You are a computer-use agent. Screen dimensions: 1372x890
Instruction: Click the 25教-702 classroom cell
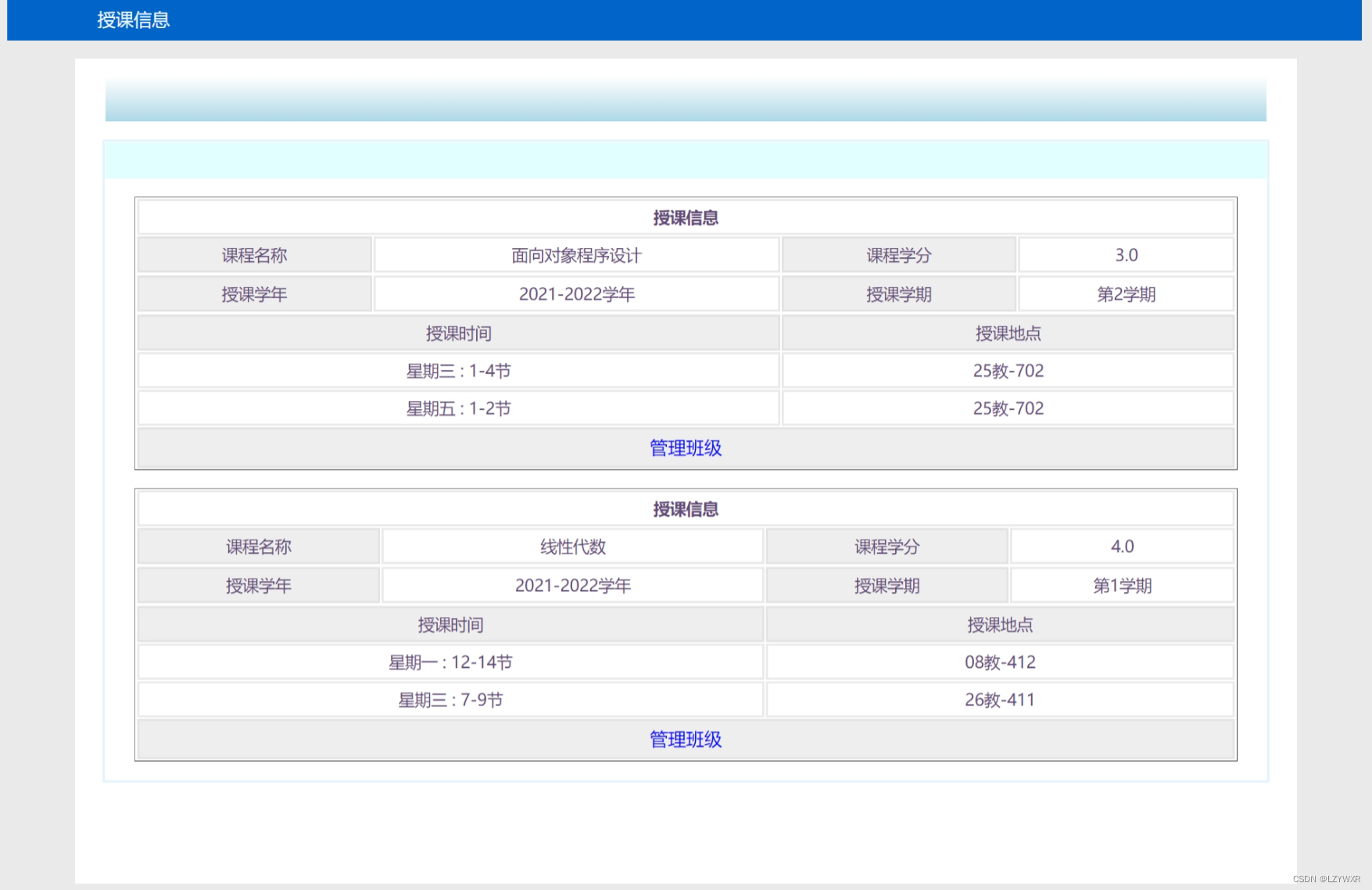click(1007, 370)
